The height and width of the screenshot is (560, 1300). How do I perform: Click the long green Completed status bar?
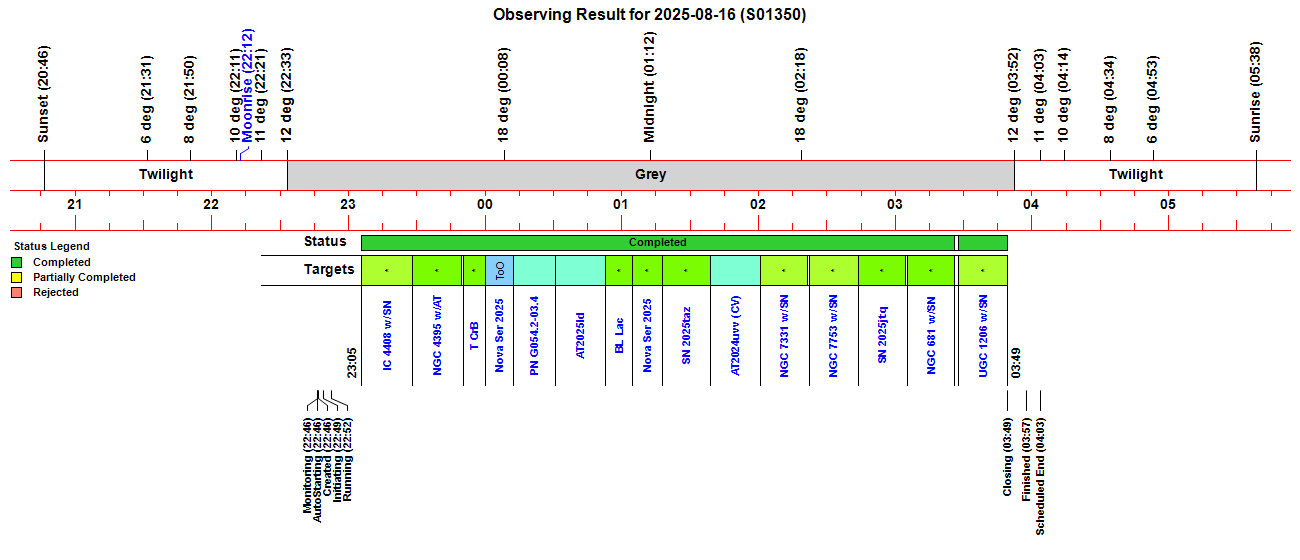point(657,243)
